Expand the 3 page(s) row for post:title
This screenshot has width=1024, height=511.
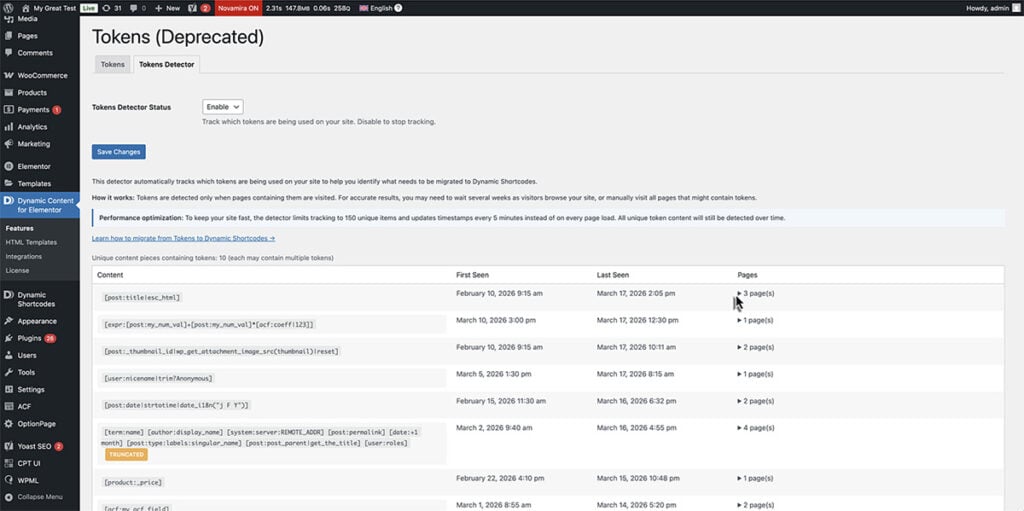pyautogui.click(x=740, y=293)
